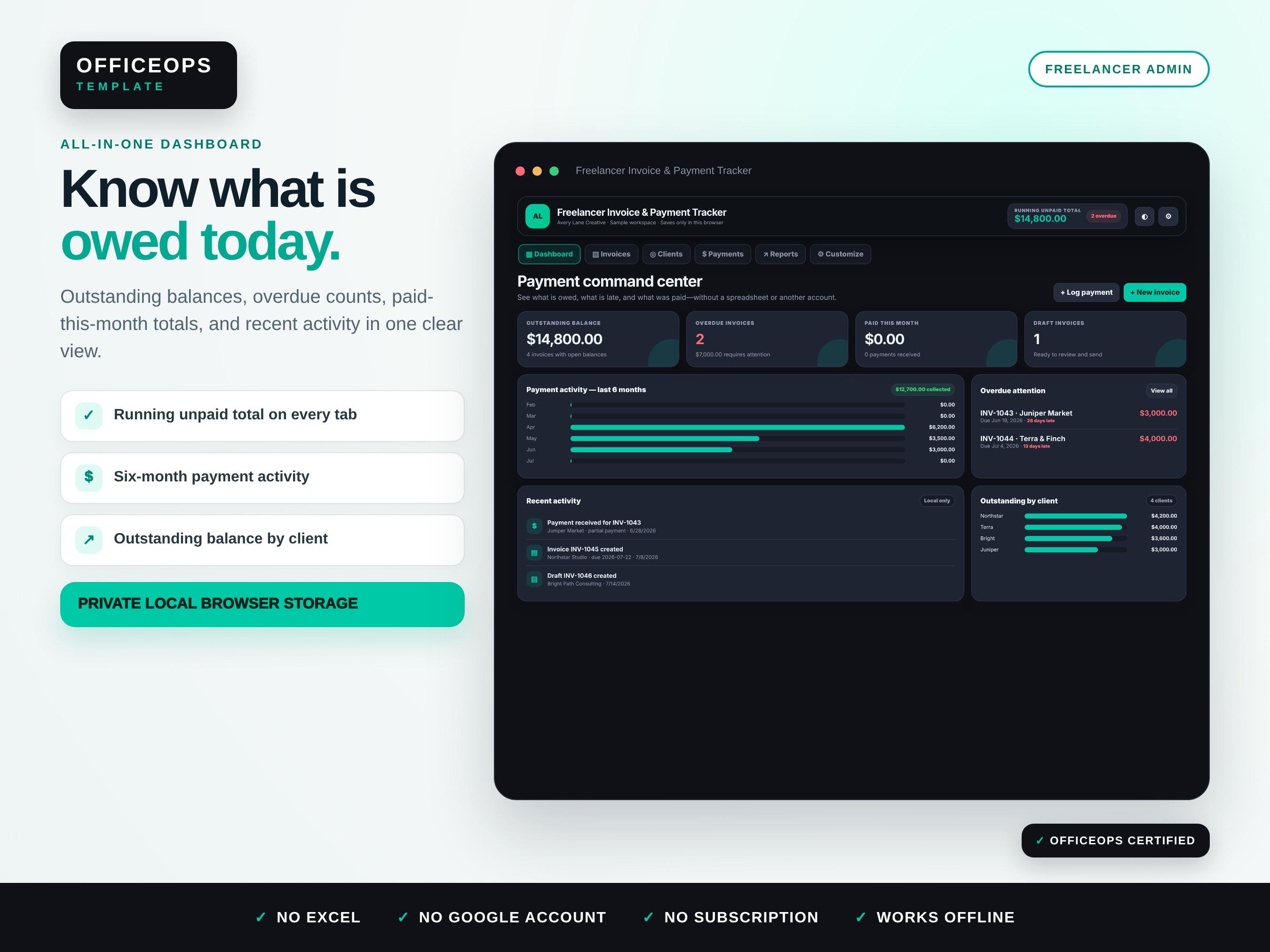The image size is (1270, 952).
Task: Create a New invoice
Action: (1155, 292)
